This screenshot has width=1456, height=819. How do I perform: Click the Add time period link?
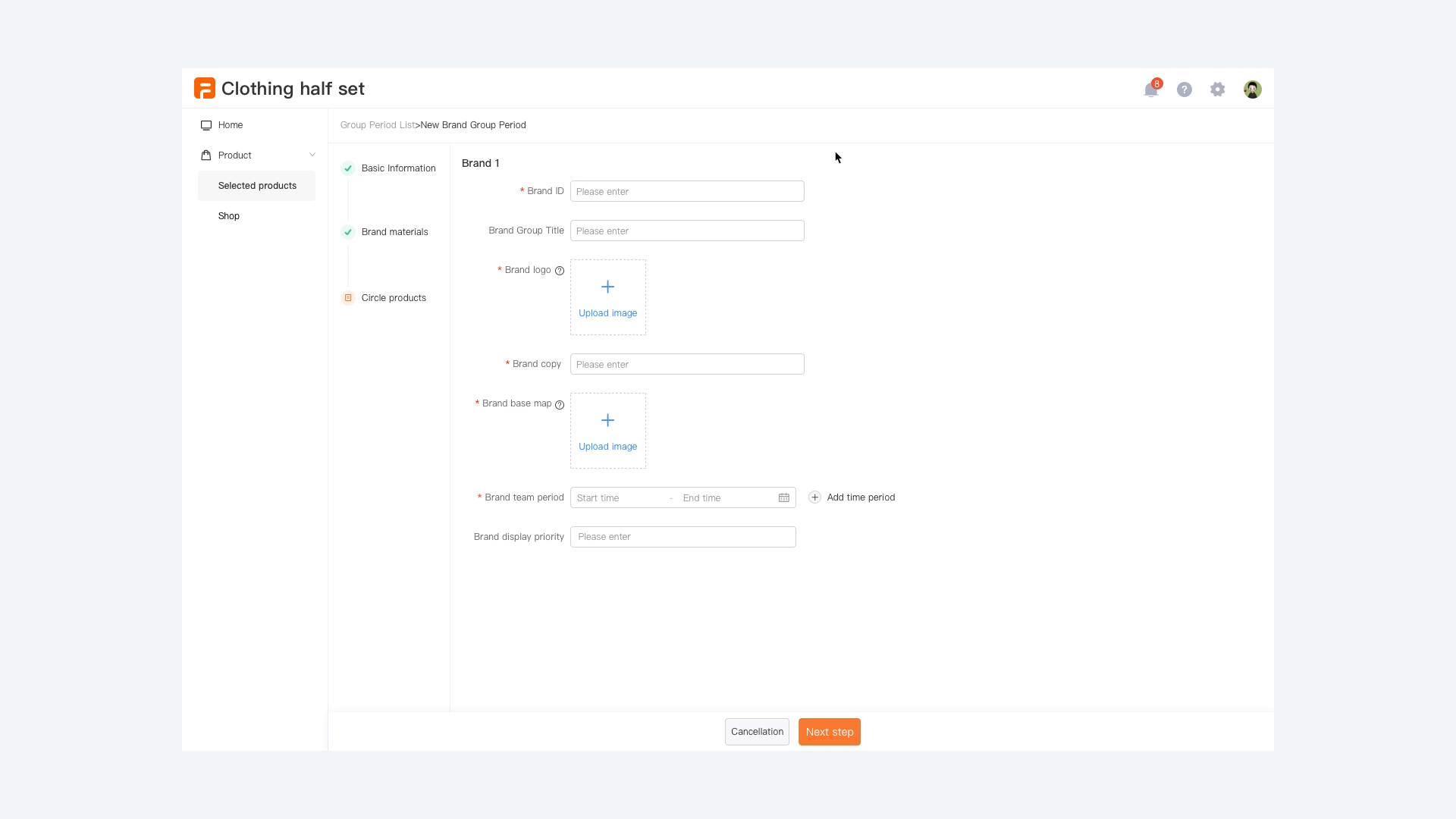point(861,497)
